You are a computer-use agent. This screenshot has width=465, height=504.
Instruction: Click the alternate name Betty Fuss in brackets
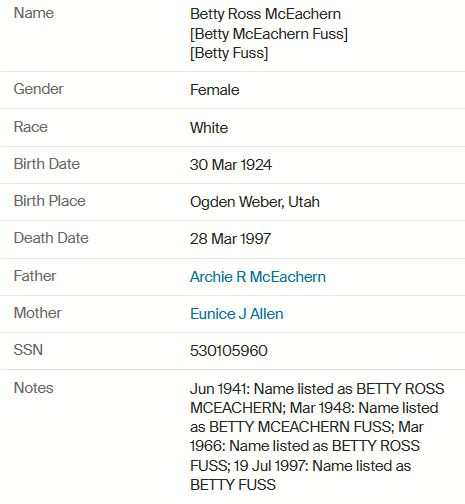229,53
